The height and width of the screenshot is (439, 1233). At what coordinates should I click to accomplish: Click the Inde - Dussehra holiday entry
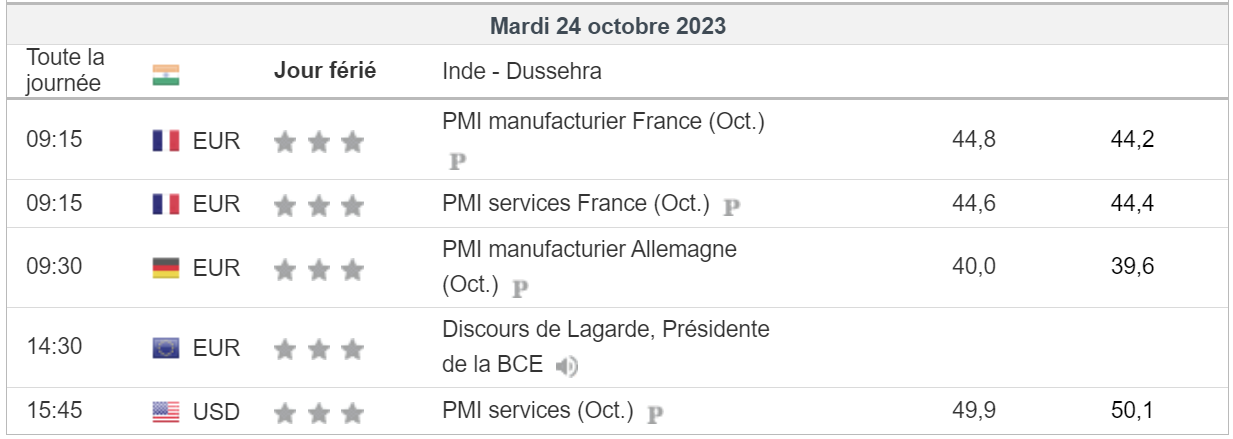coord(522,72)
